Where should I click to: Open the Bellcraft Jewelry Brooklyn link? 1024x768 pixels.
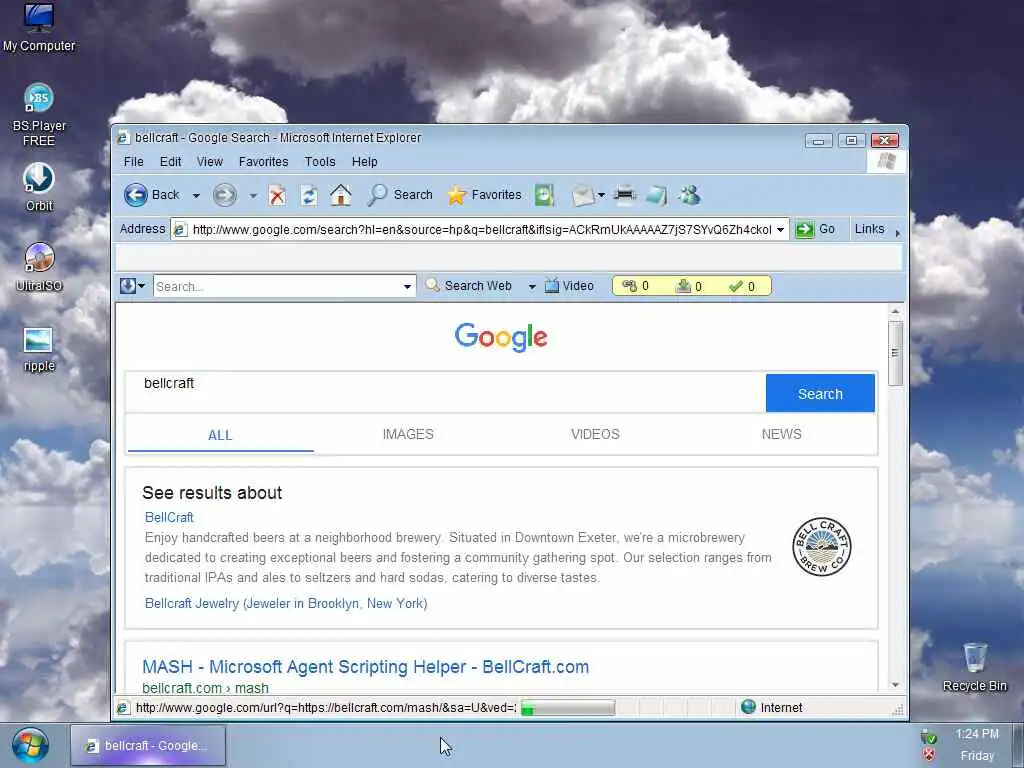click(x=286, y=603)
